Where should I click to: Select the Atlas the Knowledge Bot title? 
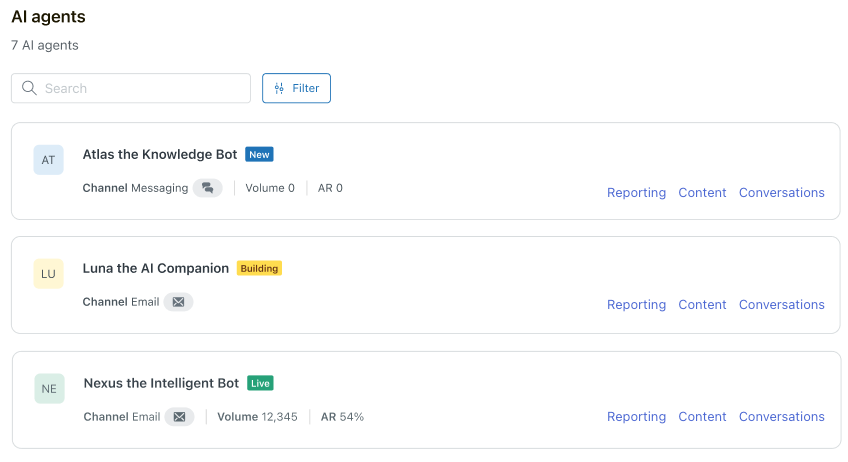pos(160,155)
